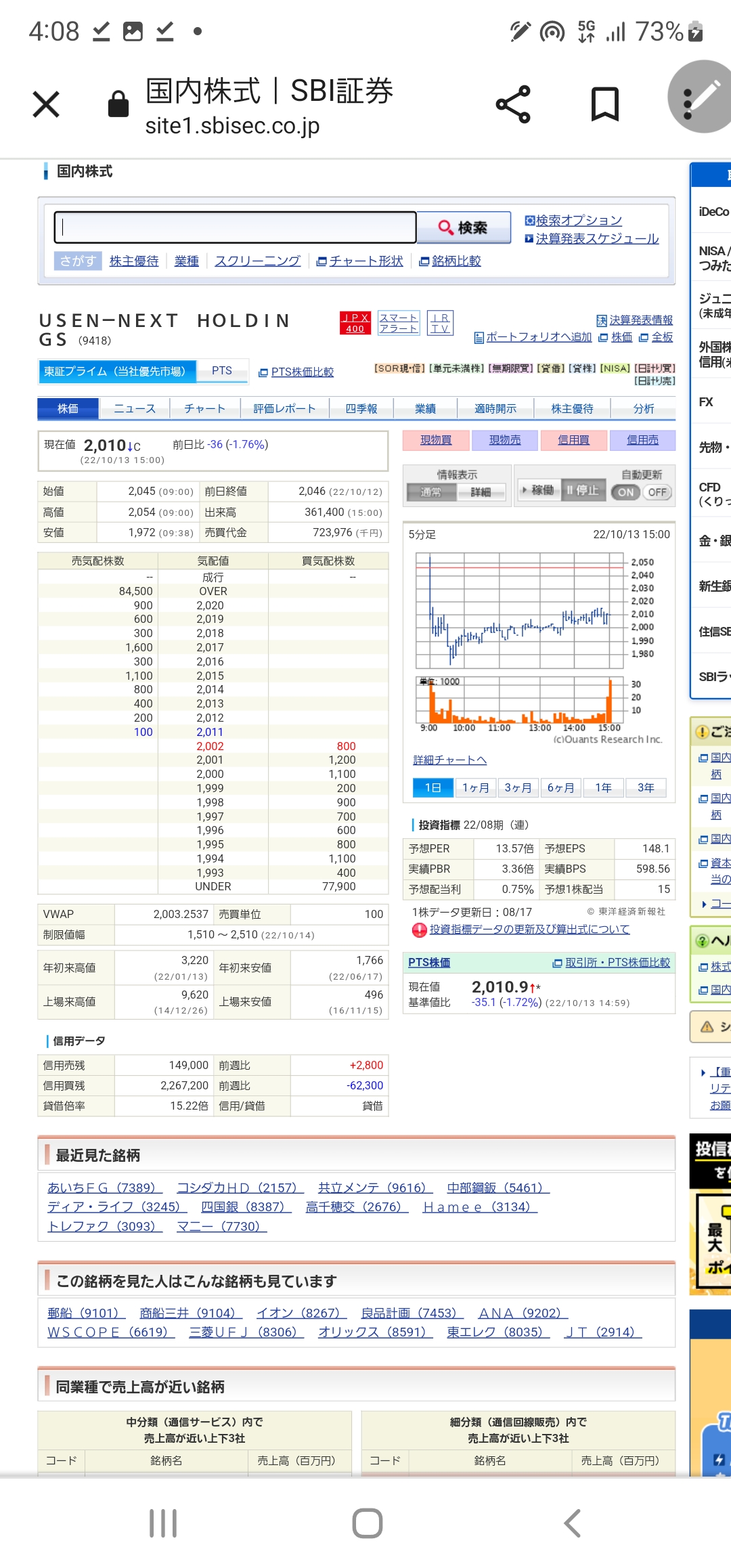The height and width of the screenshot is (1568, 731).
Task: Switch to the ニュース tab
Action: (135, 408)
